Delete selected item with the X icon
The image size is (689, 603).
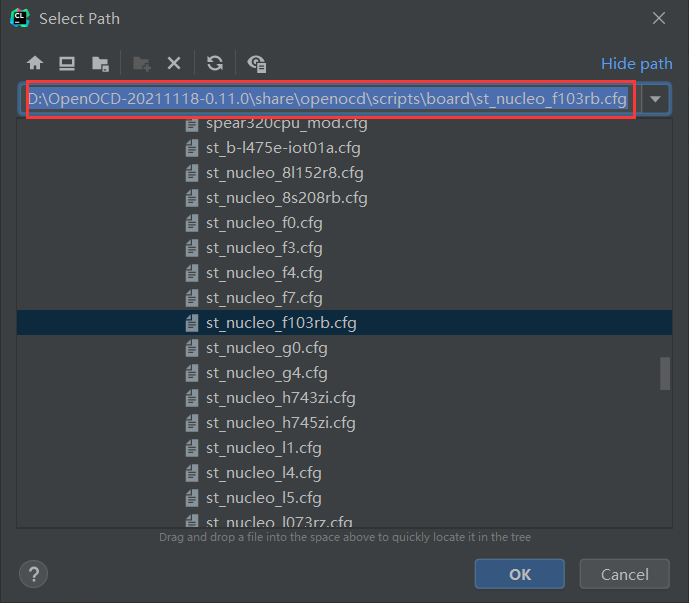[174, 64]
